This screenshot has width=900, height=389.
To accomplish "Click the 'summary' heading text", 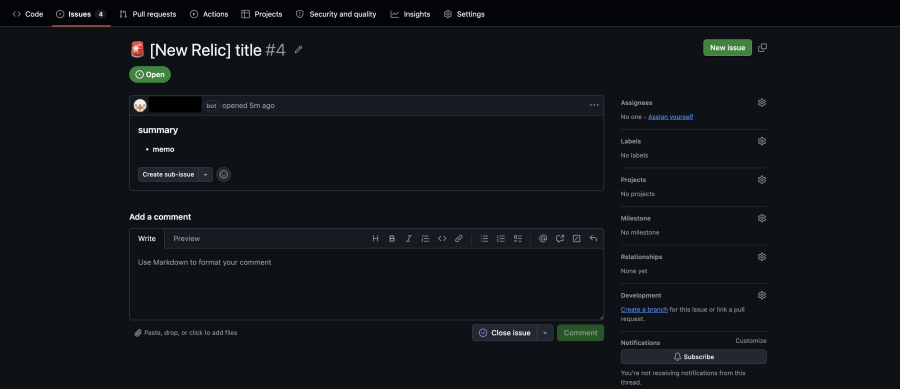I will coord(158,130).
